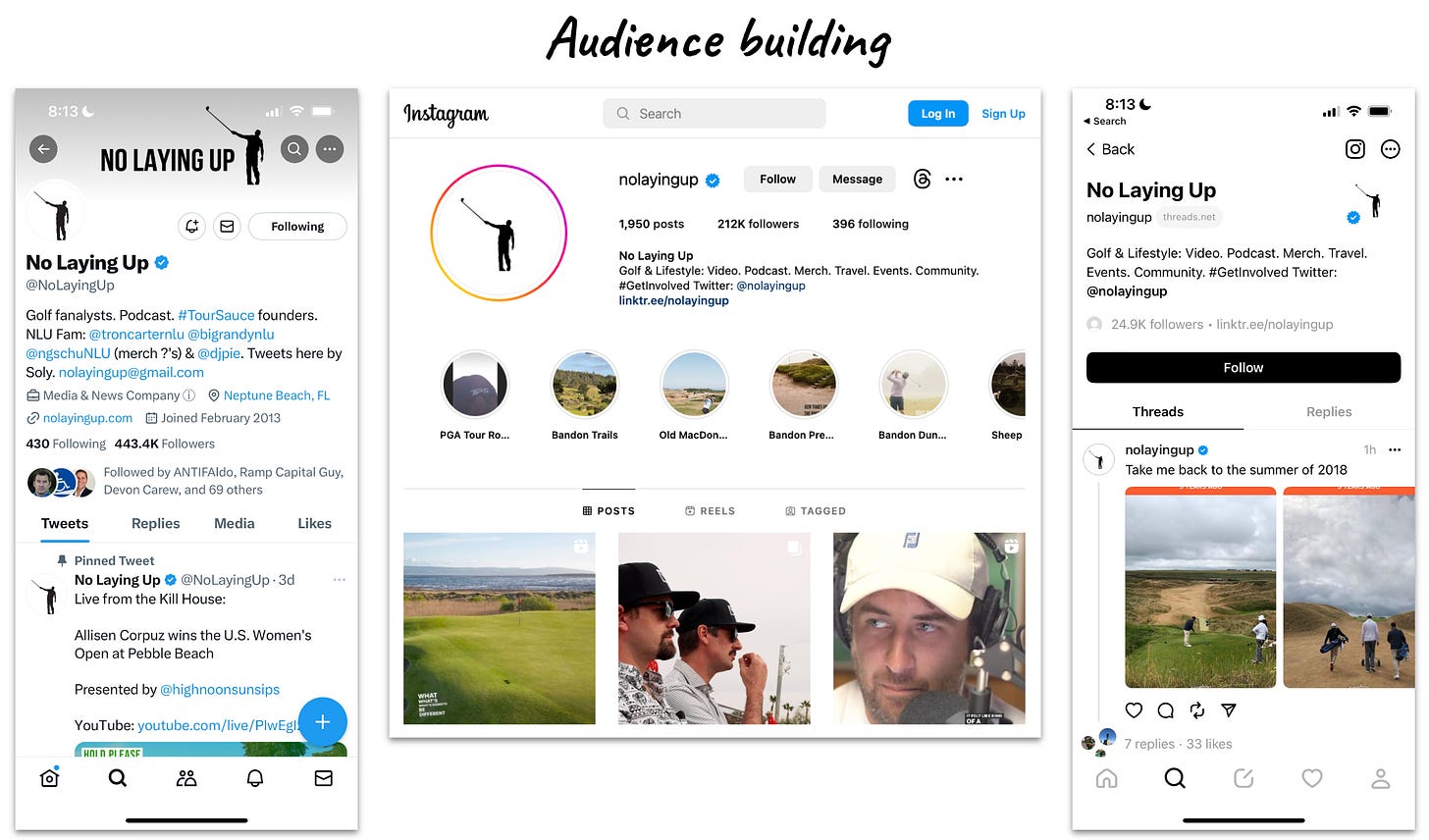
Task: Open the golf green coastline post
Action: pyautogui.click(x=500, y=628)
